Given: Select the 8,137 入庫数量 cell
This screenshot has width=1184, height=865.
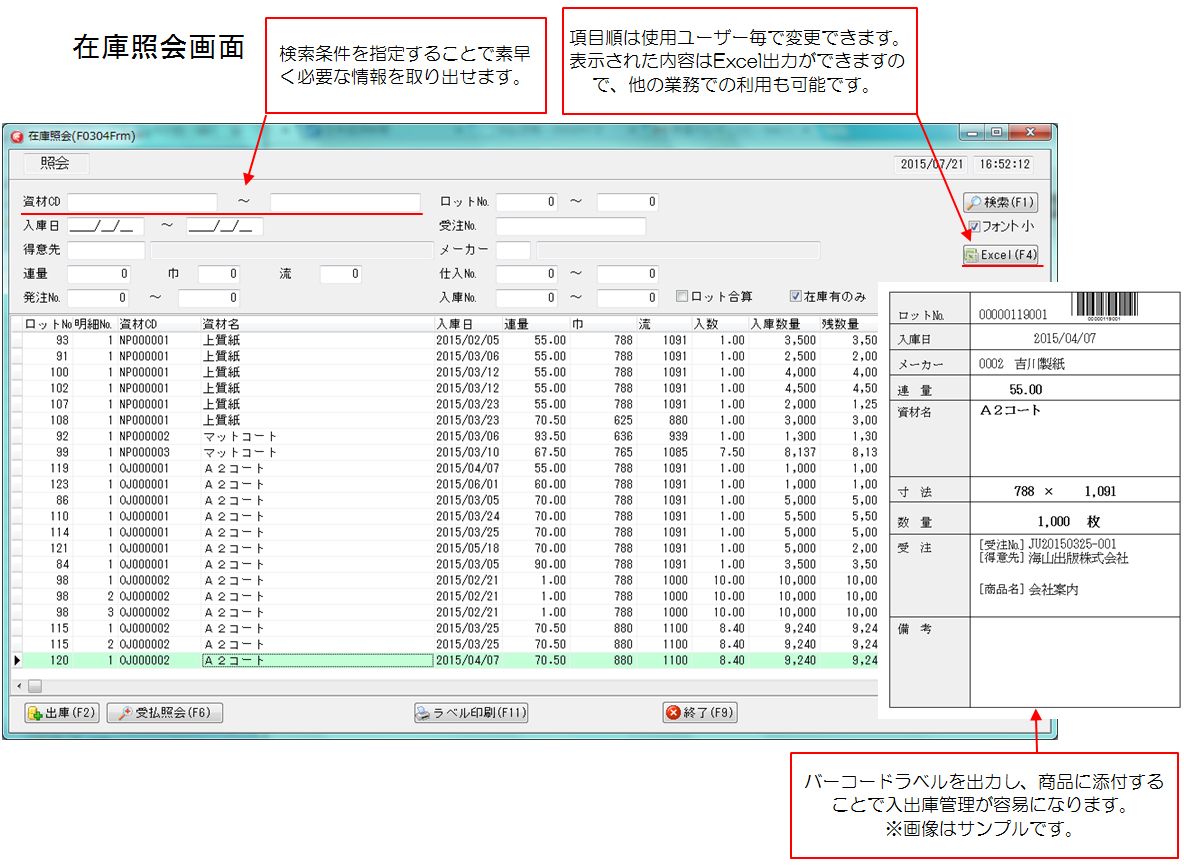Looking at the screenshot, I should (x=782, y=452).
